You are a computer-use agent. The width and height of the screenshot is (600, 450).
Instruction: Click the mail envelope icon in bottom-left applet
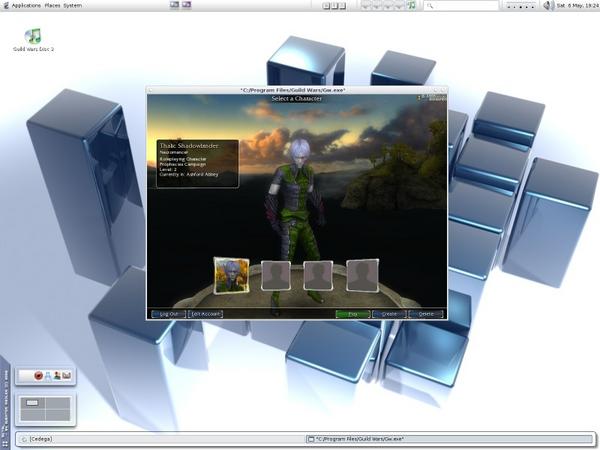pyautogui.click(x=67, y=376)
